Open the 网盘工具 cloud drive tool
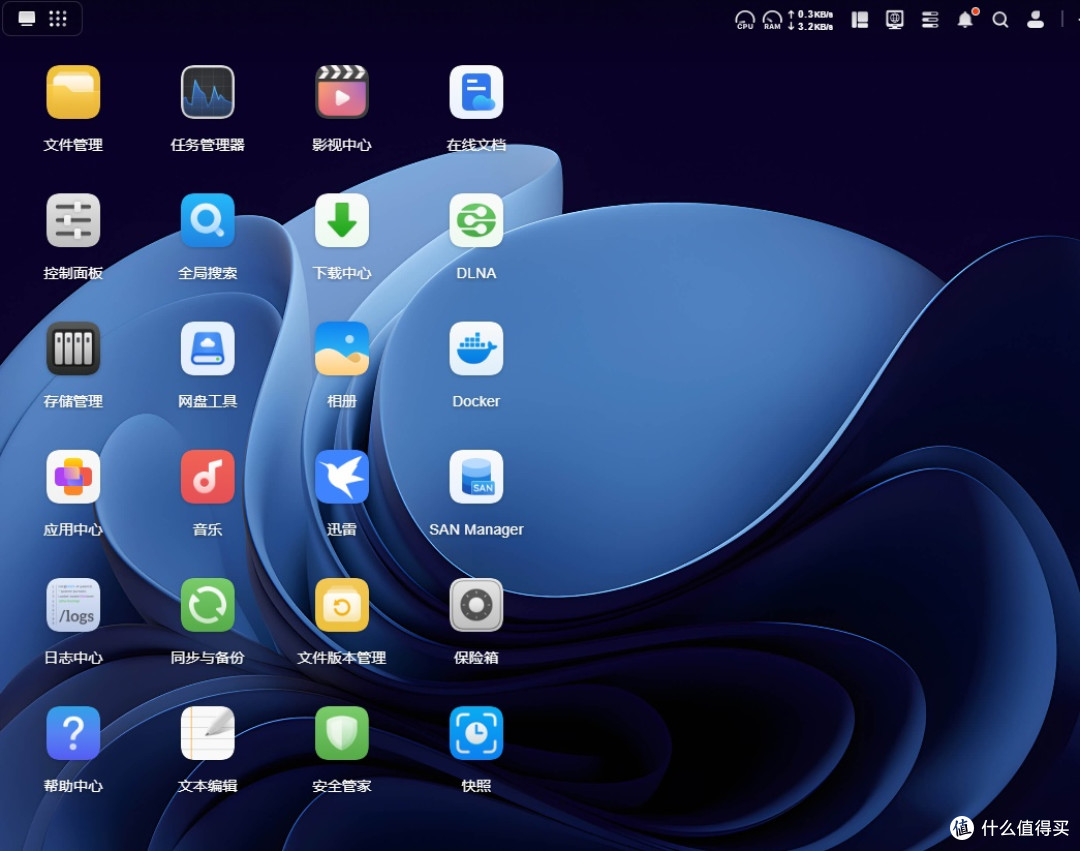This screenshot has width=1080, height=851. click(207, 348)
